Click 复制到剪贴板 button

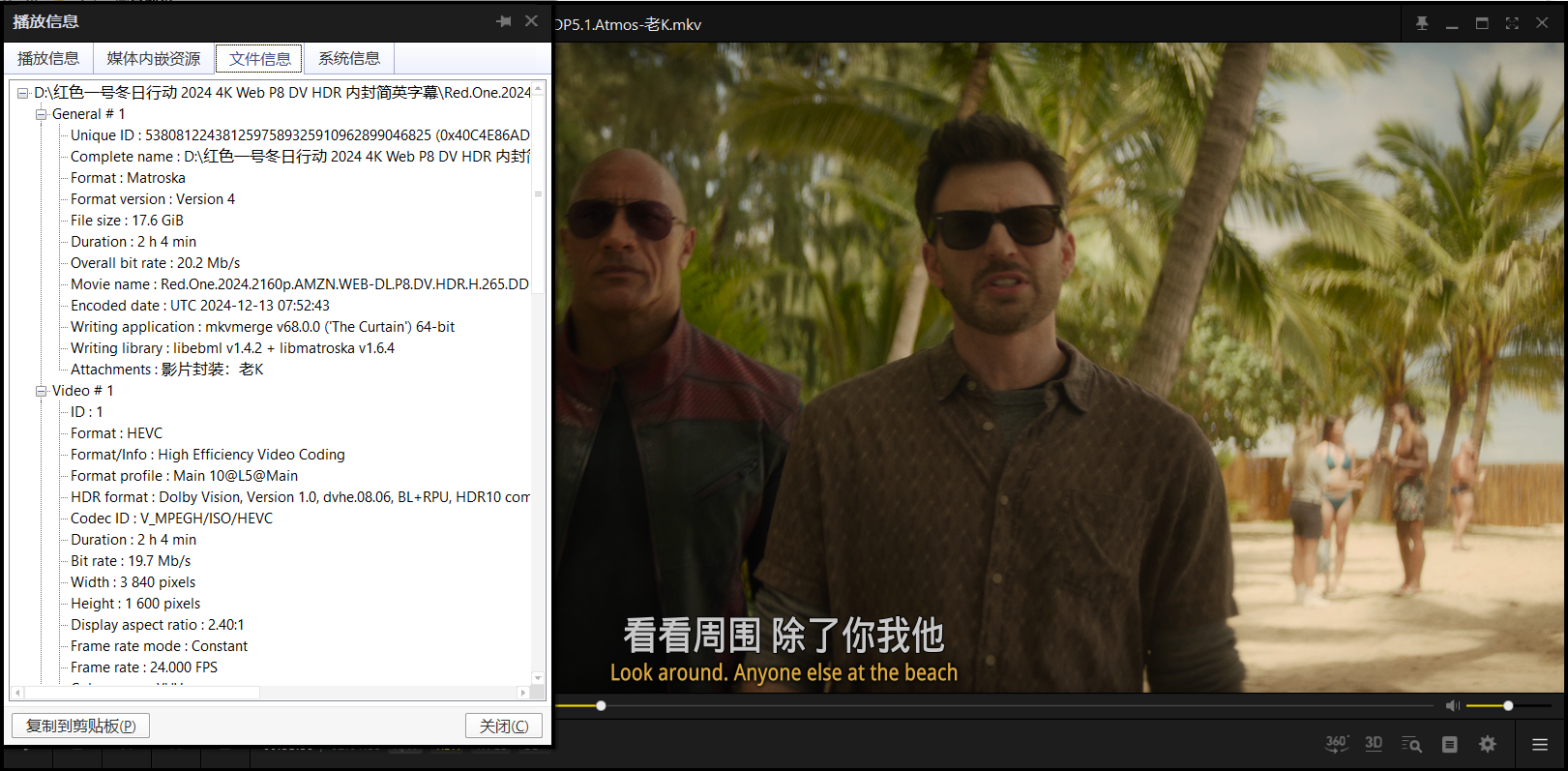pyautogui.click(x=80, y=726)
